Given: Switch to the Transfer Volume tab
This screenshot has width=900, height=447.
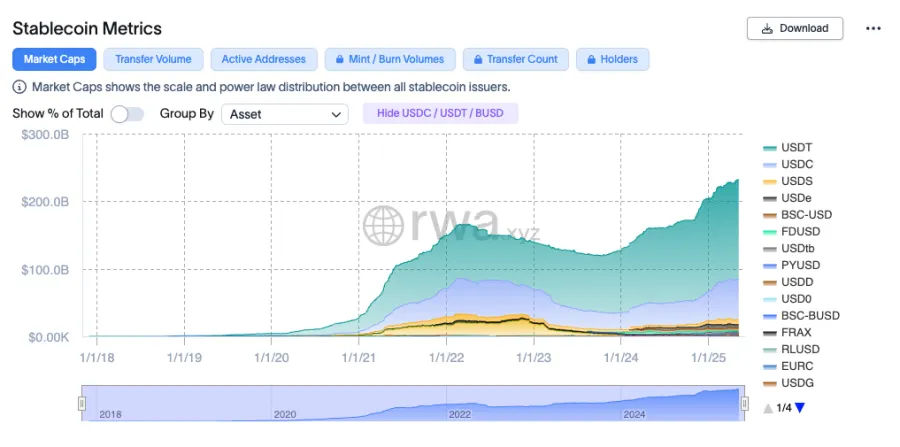Looking at the screenshot, I should coord(153,59).
